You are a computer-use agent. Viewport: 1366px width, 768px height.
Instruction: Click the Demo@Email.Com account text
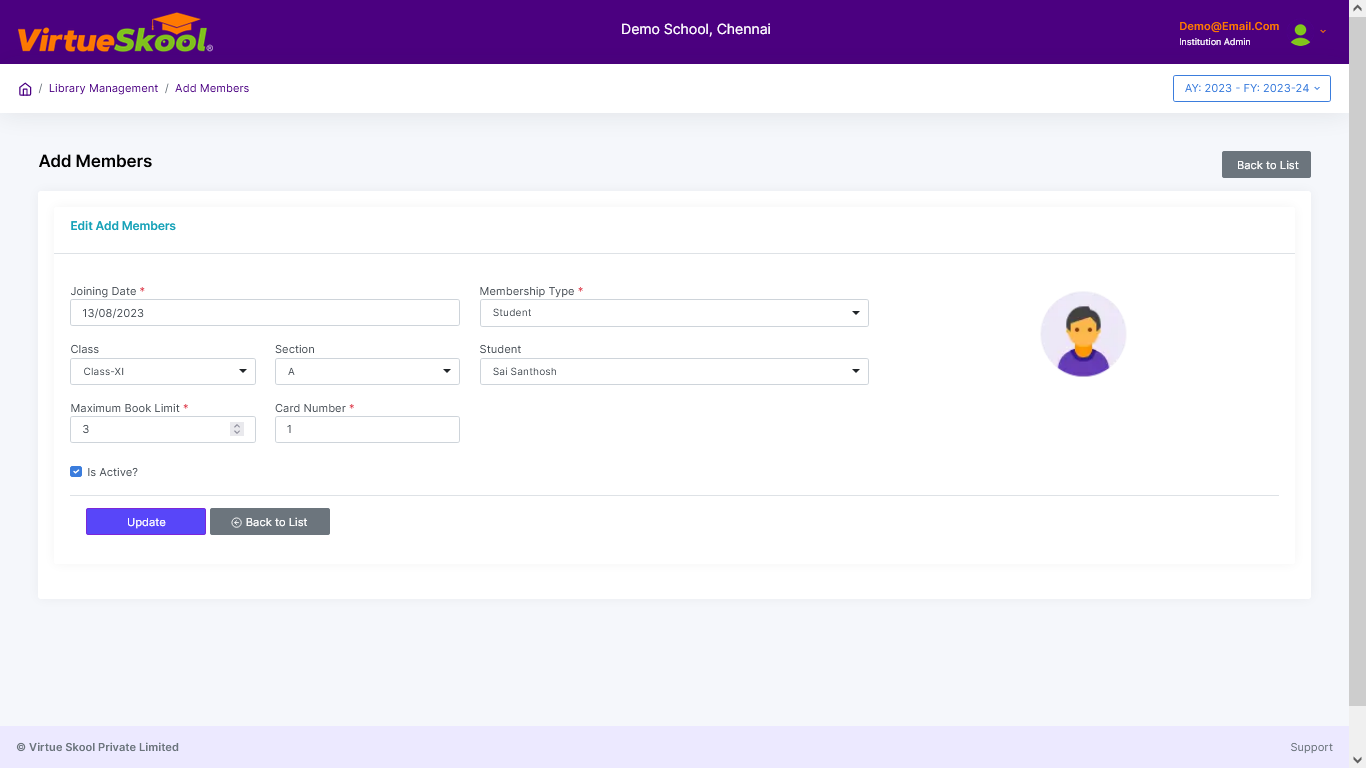click(1229, 26)
